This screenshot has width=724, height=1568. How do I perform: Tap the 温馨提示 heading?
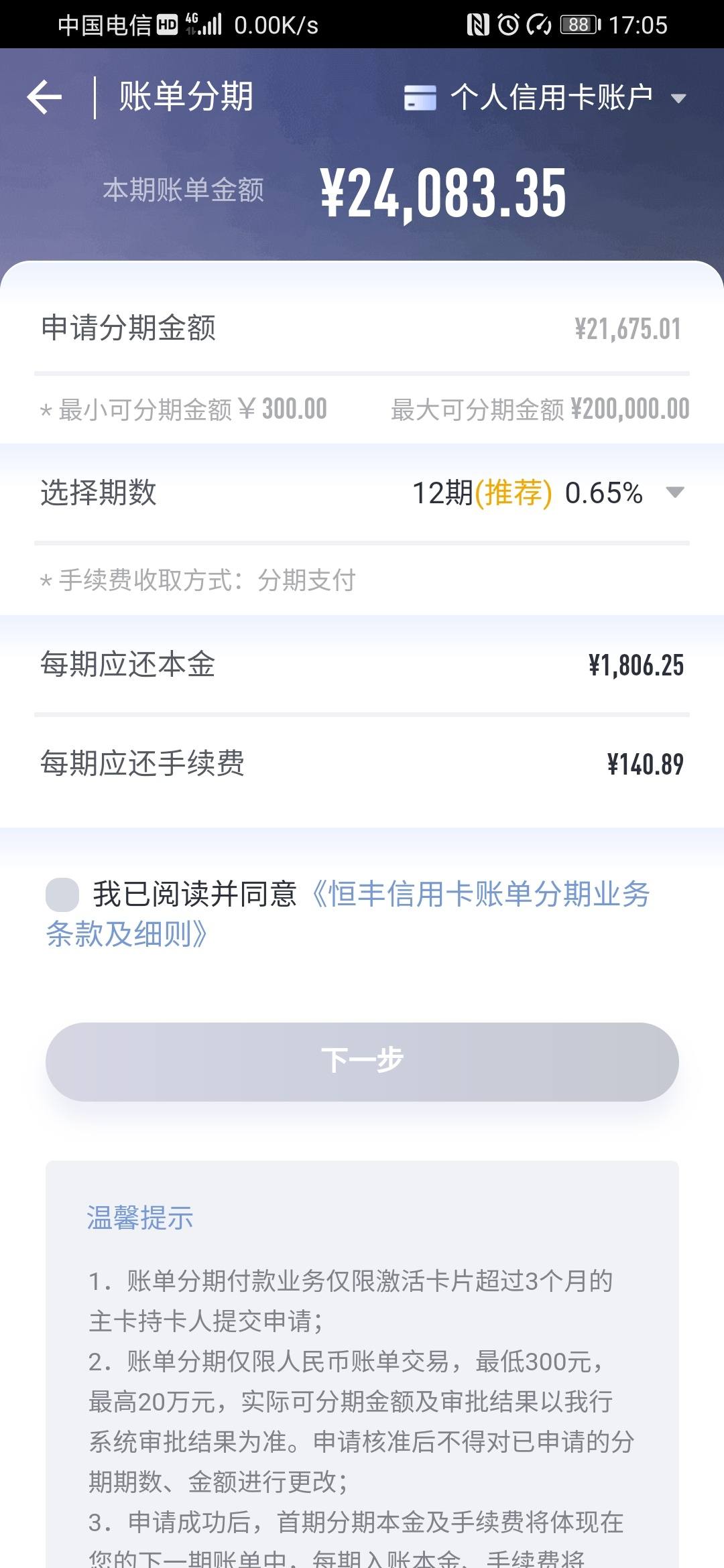pos(139,1218)
